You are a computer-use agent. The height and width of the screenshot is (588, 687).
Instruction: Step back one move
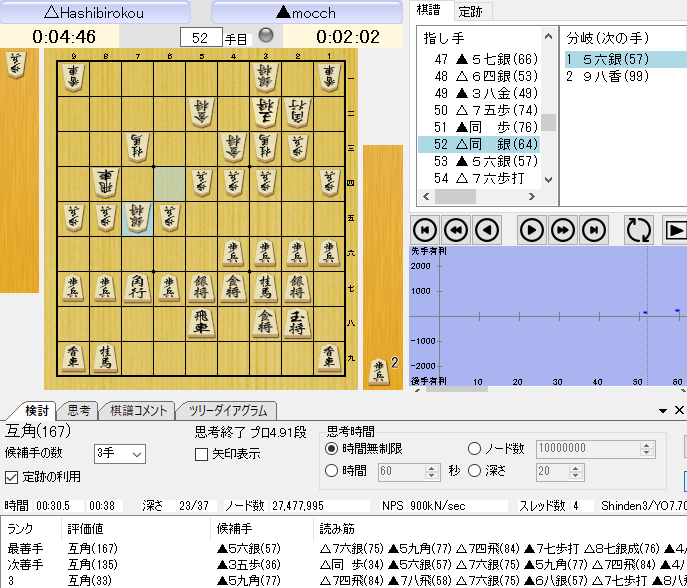(487, 230)
